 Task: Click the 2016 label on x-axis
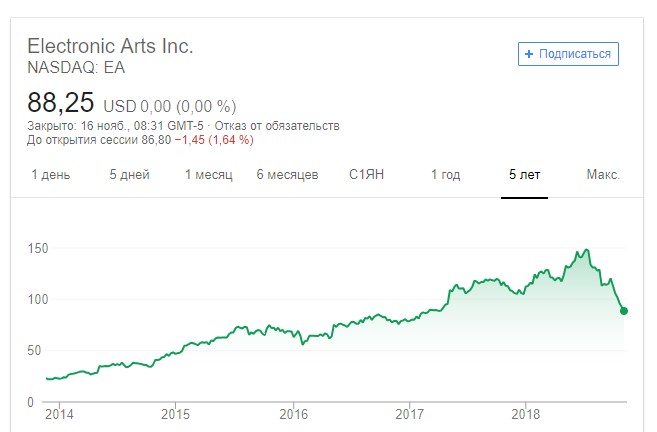[293, 412]
